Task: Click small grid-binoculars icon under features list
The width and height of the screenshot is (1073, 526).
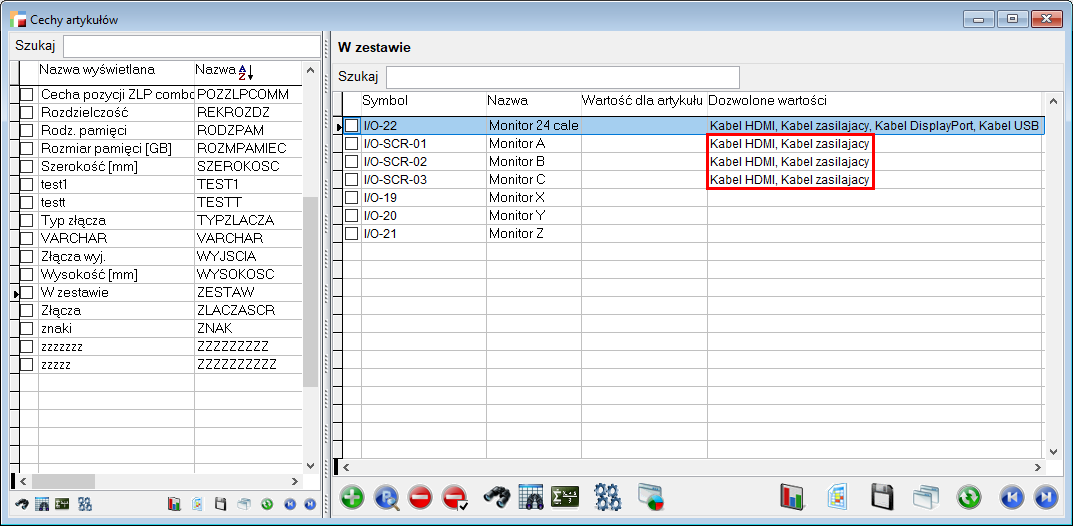Action: (x=42, y=504)
